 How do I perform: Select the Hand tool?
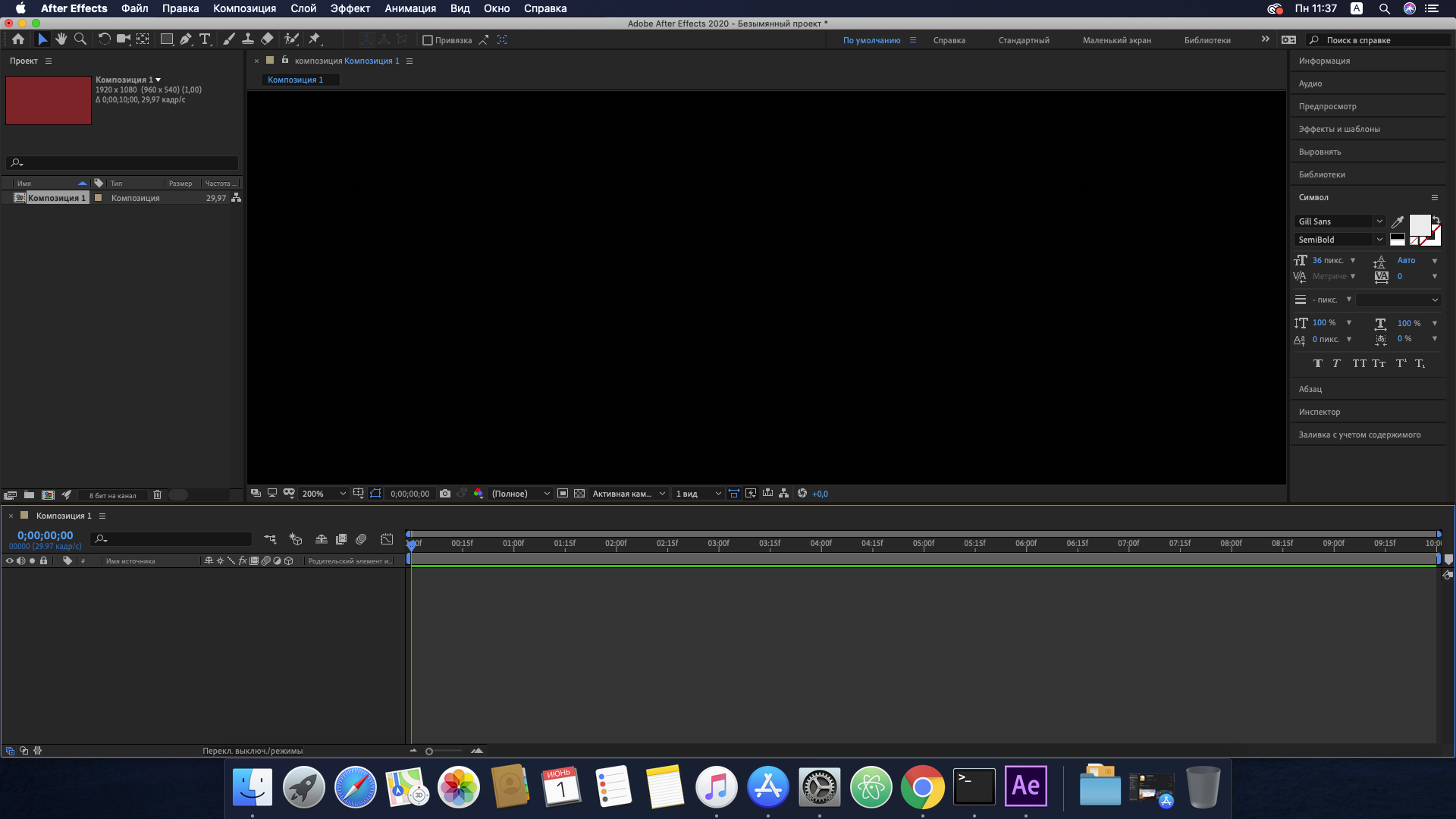tap(61, 39)
